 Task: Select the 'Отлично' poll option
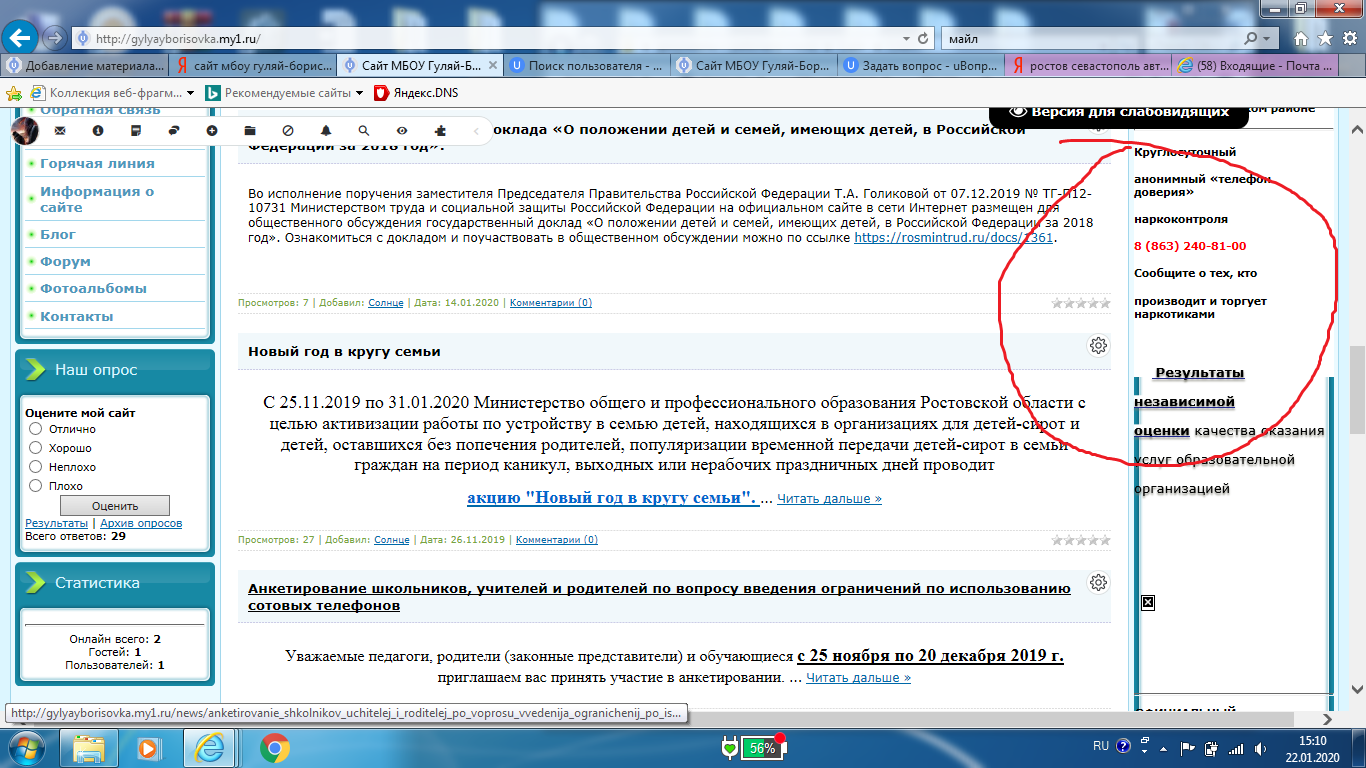[36, 429]
